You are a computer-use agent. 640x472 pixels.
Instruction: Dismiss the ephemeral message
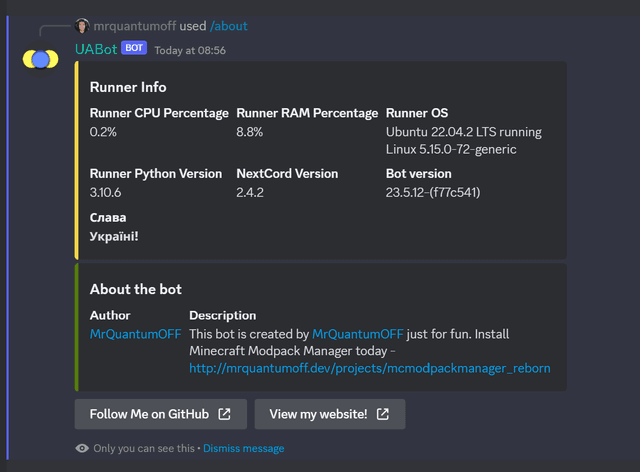coord(243,449)
